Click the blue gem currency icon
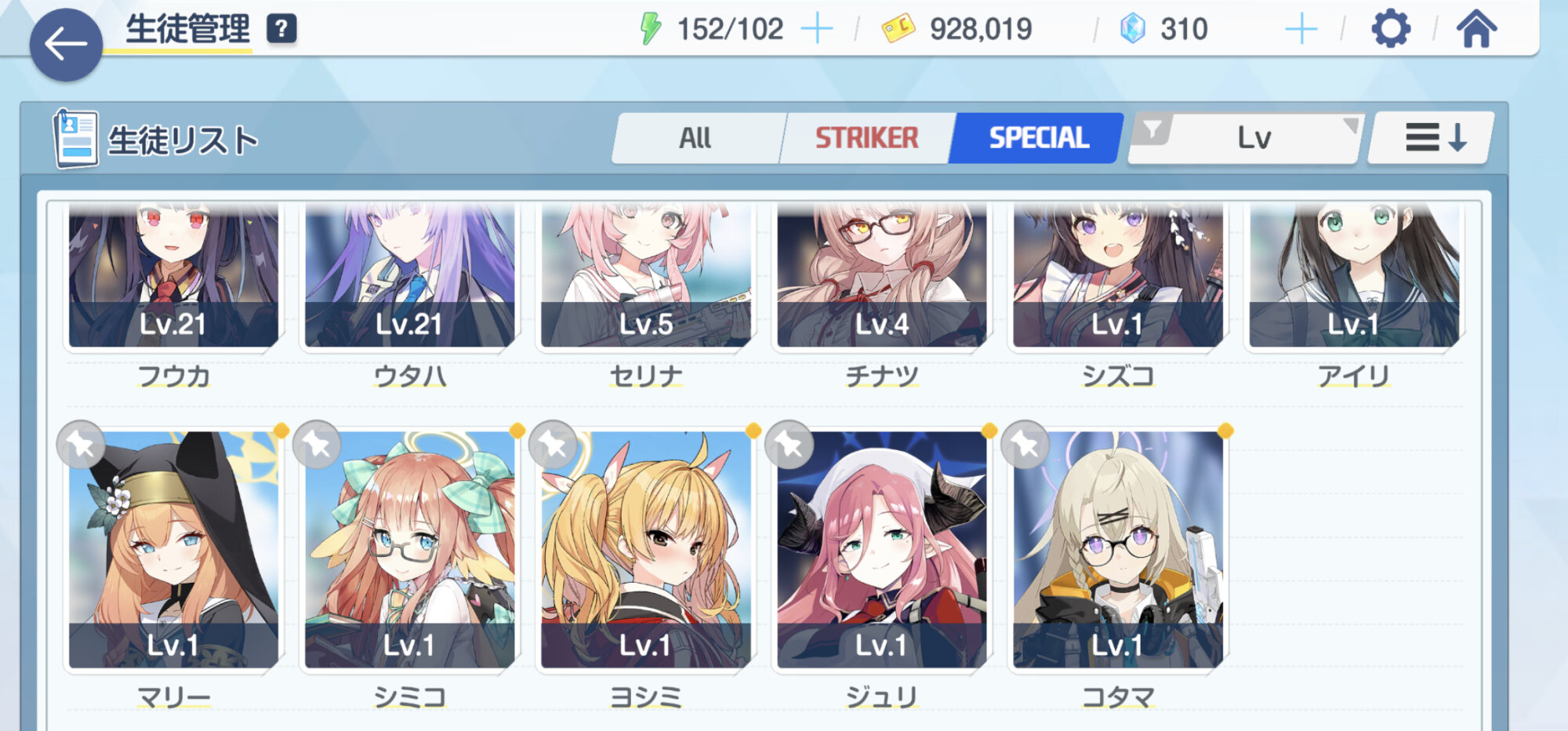The width and height of the screenshot is (1568, 731). 1133,29
